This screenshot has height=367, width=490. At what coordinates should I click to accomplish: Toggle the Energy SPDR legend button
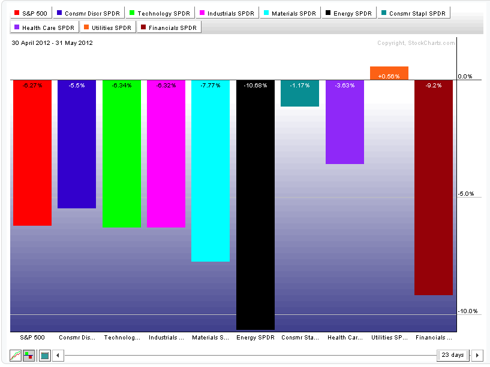[x=349, y=13]
